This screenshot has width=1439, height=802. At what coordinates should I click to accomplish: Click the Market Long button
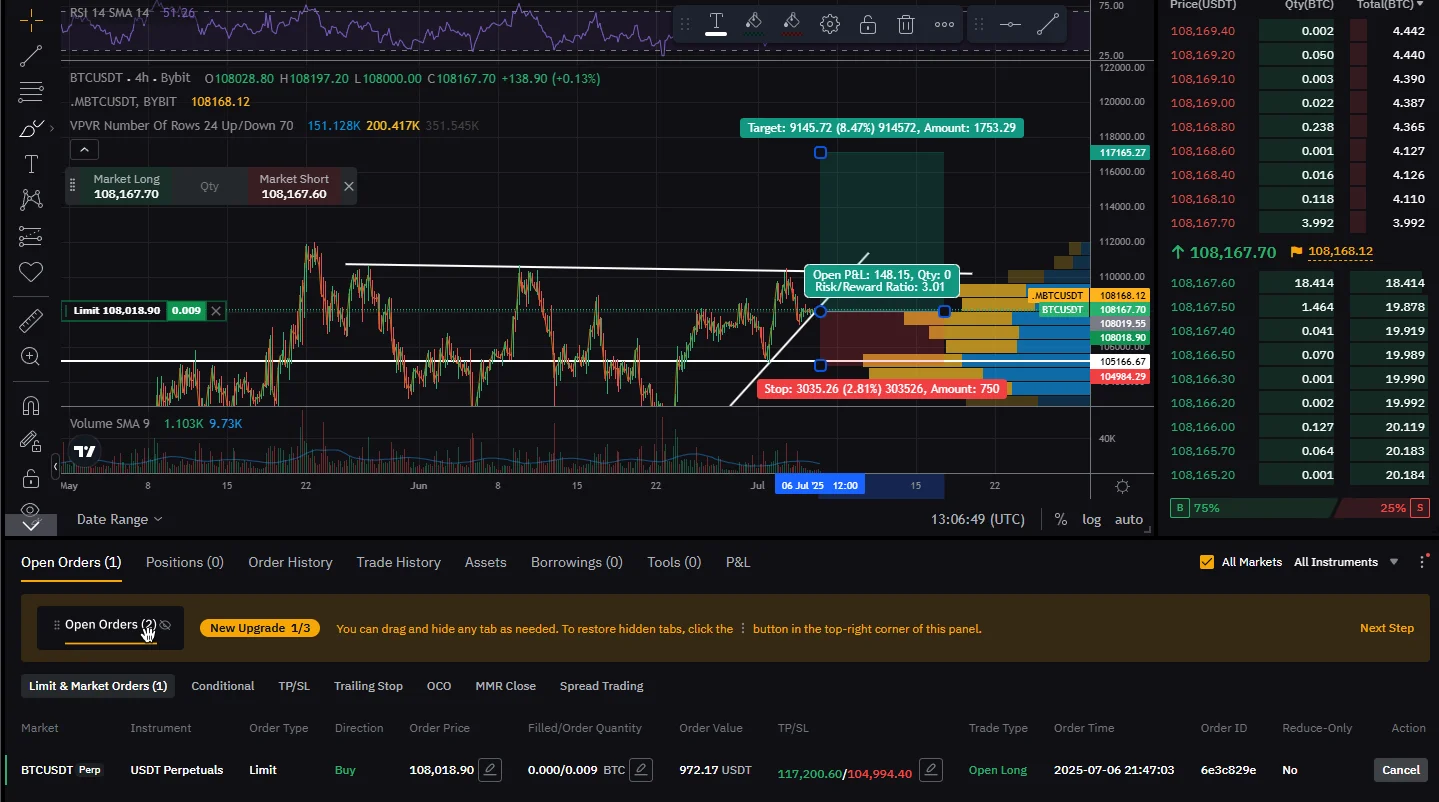(x=126, y=186)
